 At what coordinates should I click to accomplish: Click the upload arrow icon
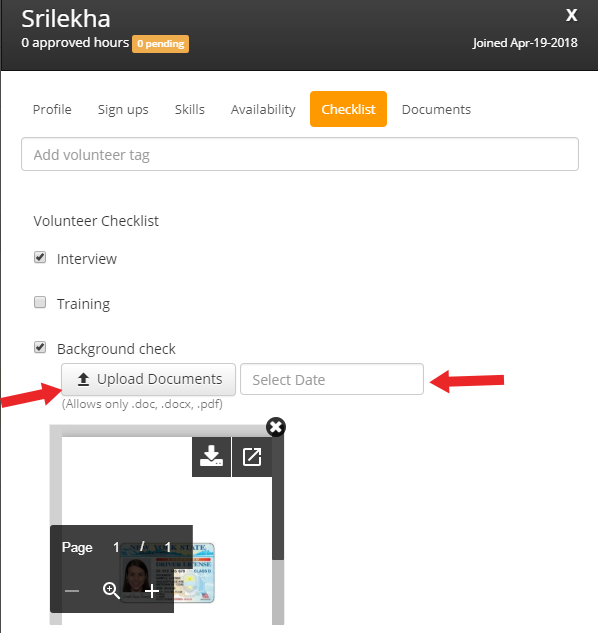tap(83, 379)
